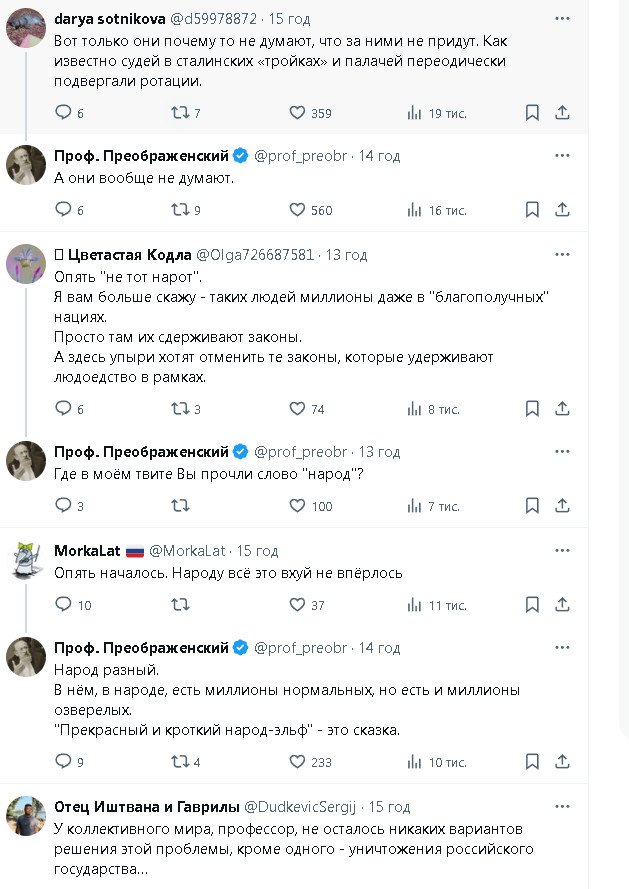Image resolution: width=629 pixels, height=889 pixels.
Task: Toggle like on tweet with 100 likes
Action: 297,506
